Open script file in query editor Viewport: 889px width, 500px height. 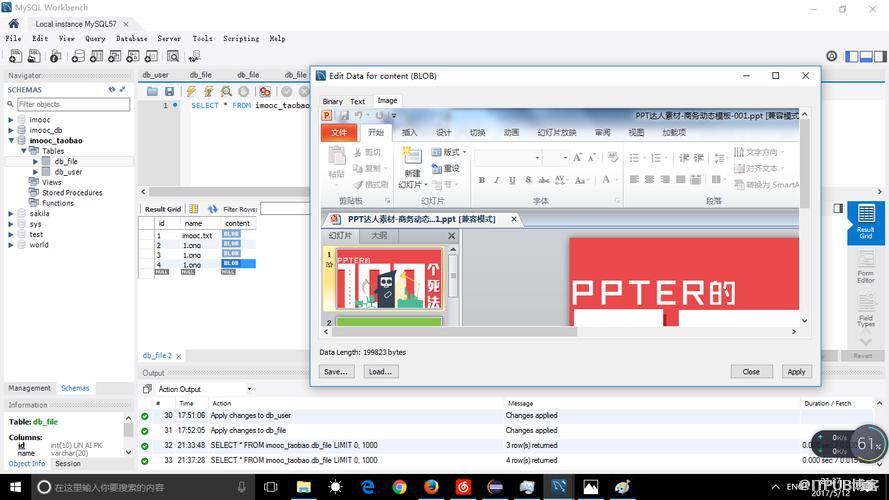click(152, 91)
